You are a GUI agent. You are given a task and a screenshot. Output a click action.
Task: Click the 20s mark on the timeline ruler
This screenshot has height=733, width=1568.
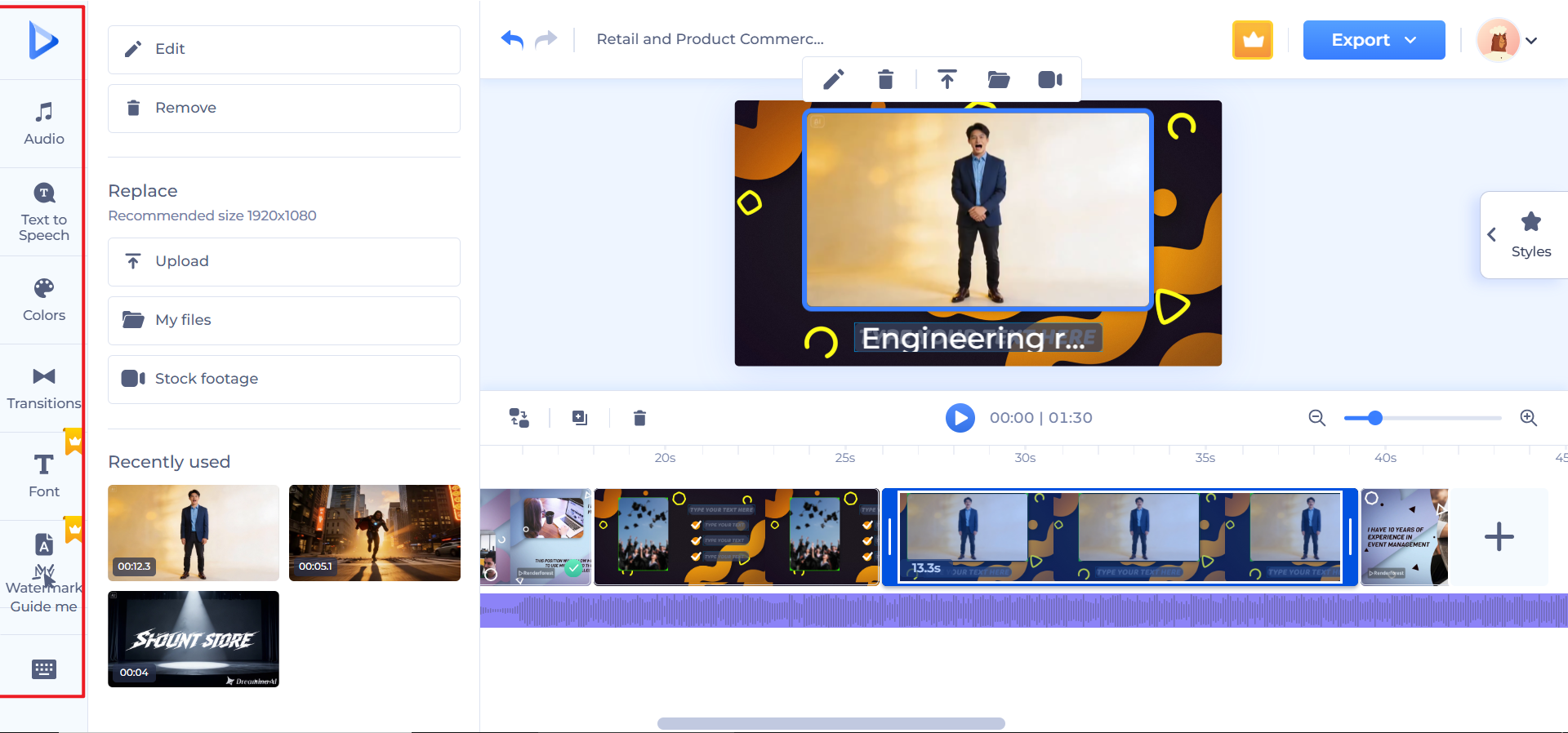pyautogui.click(x=665, y=458)
